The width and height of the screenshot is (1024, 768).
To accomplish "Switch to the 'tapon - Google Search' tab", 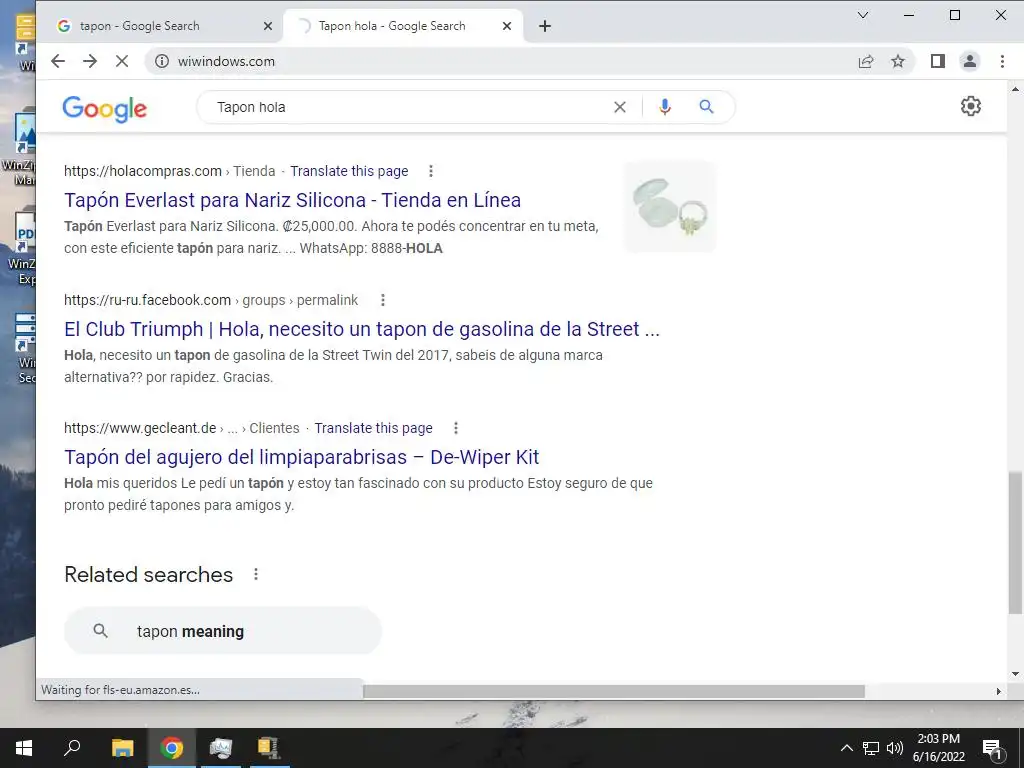I will tap(161, 26).
